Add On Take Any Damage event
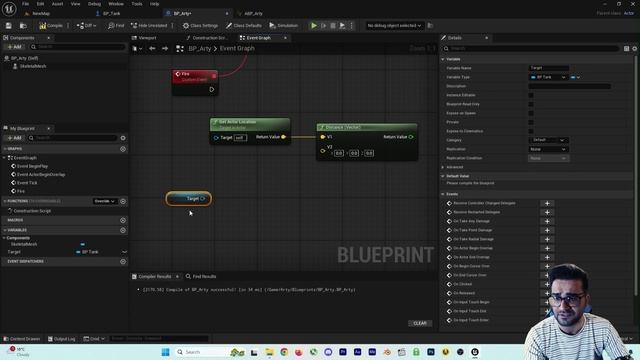The image size is (640, 360). pos(547,221)
